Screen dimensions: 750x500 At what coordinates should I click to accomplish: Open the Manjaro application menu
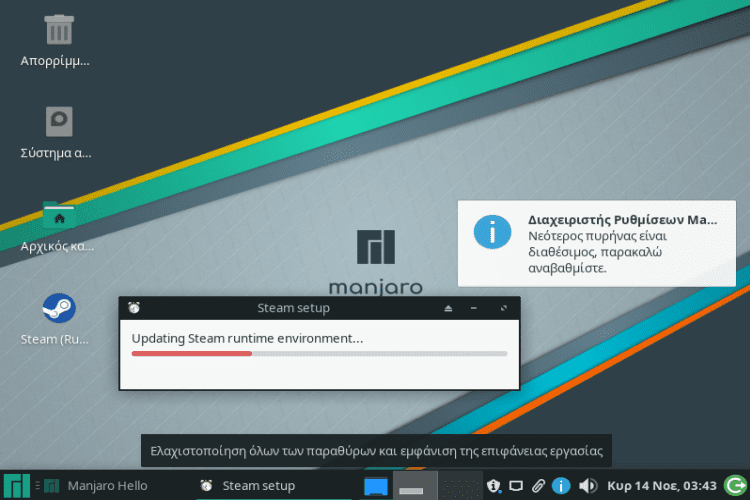(17, 486)
